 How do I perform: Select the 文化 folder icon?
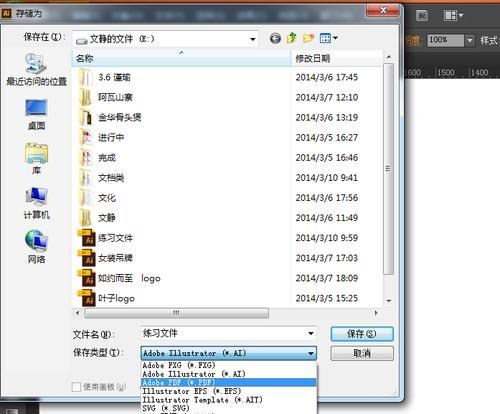tap(86, 198)
